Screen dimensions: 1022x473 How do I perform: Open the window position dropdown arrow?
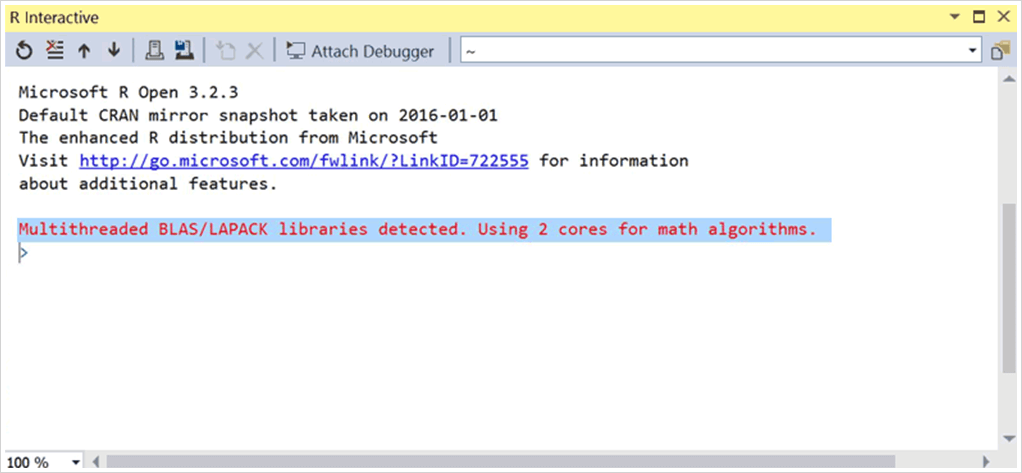click(955, 17)
